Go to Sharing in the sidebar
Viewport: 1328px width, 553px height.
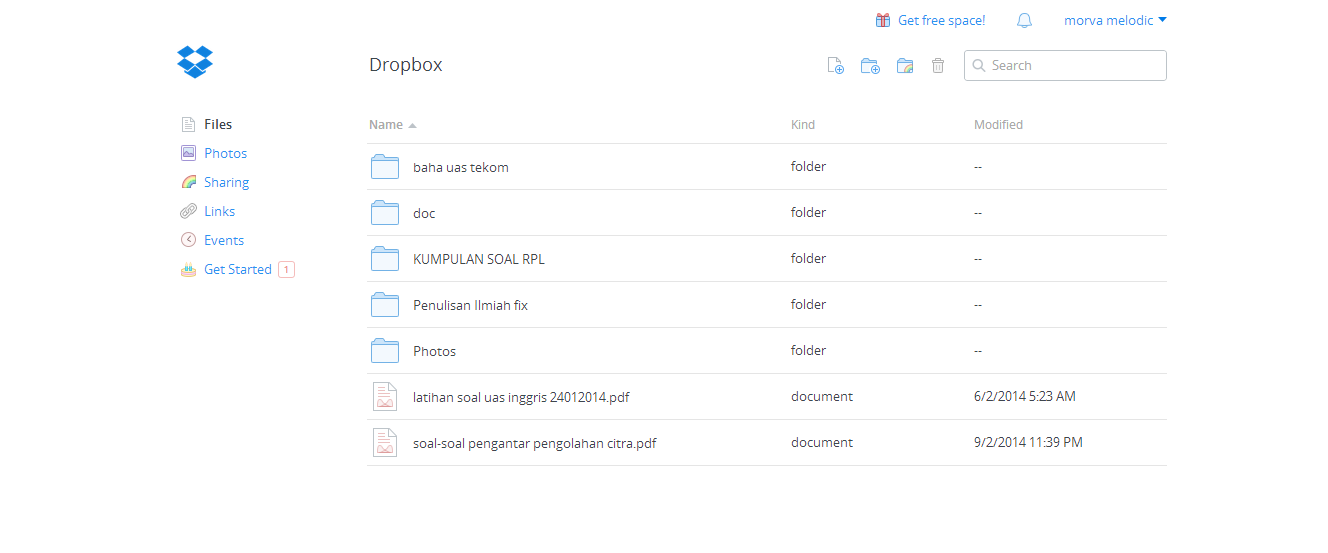(x=226, y=182)
